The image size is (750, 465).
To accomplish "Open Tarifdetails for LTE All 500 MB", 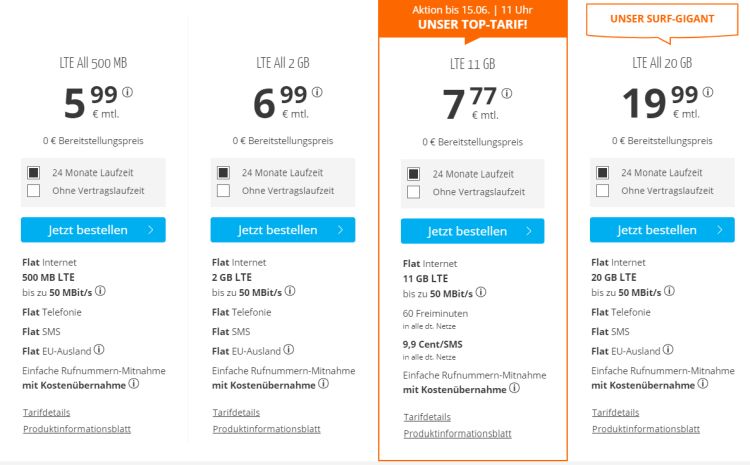I will point(46,412).
